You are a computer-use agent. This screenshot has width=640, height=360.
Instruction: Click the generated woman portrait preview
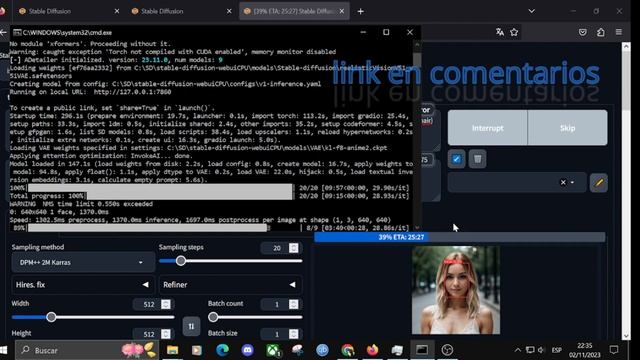coord(456,290)
